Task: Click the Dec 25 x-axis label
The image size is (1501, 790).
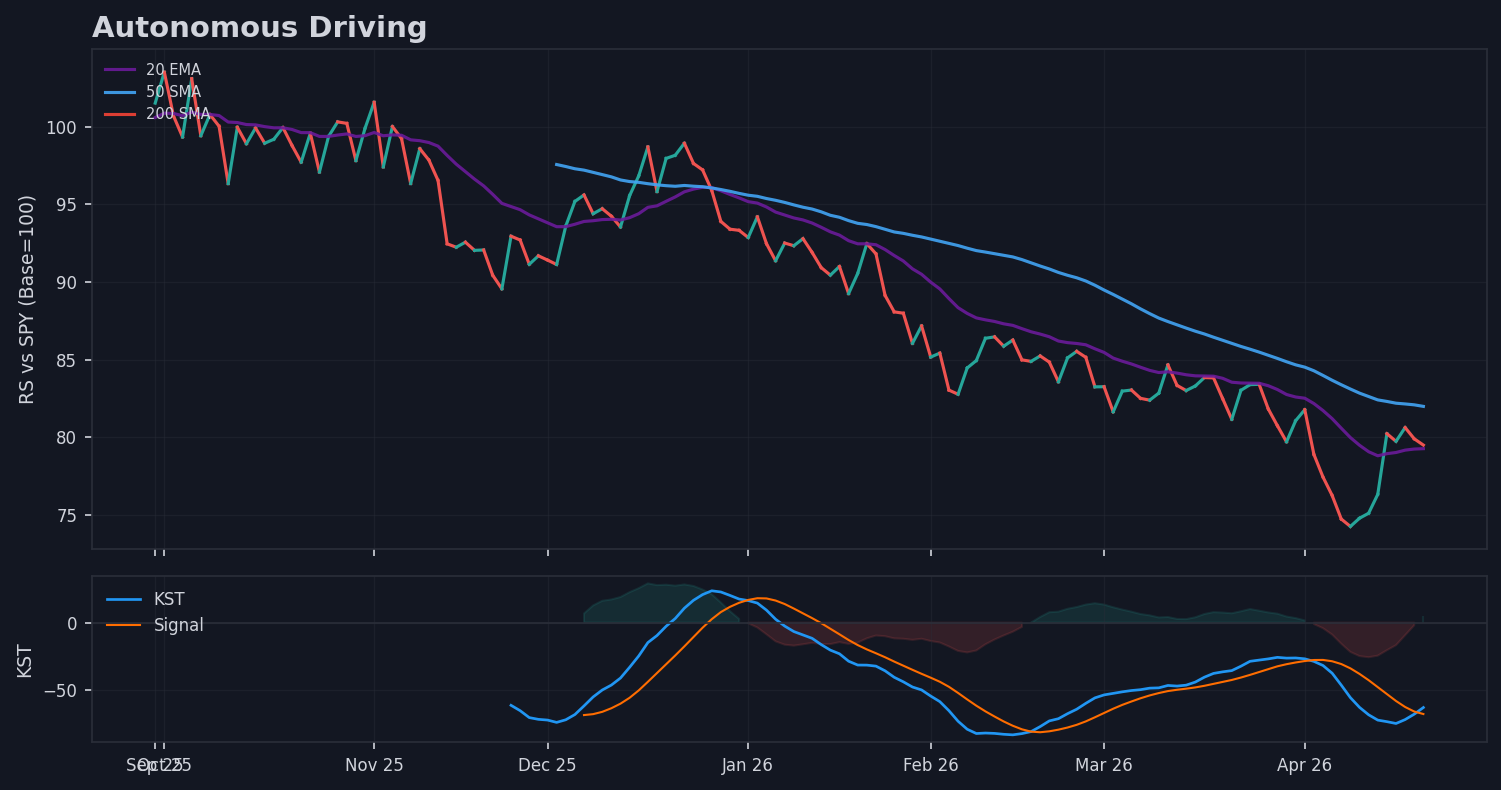Action: pos(547,766)
